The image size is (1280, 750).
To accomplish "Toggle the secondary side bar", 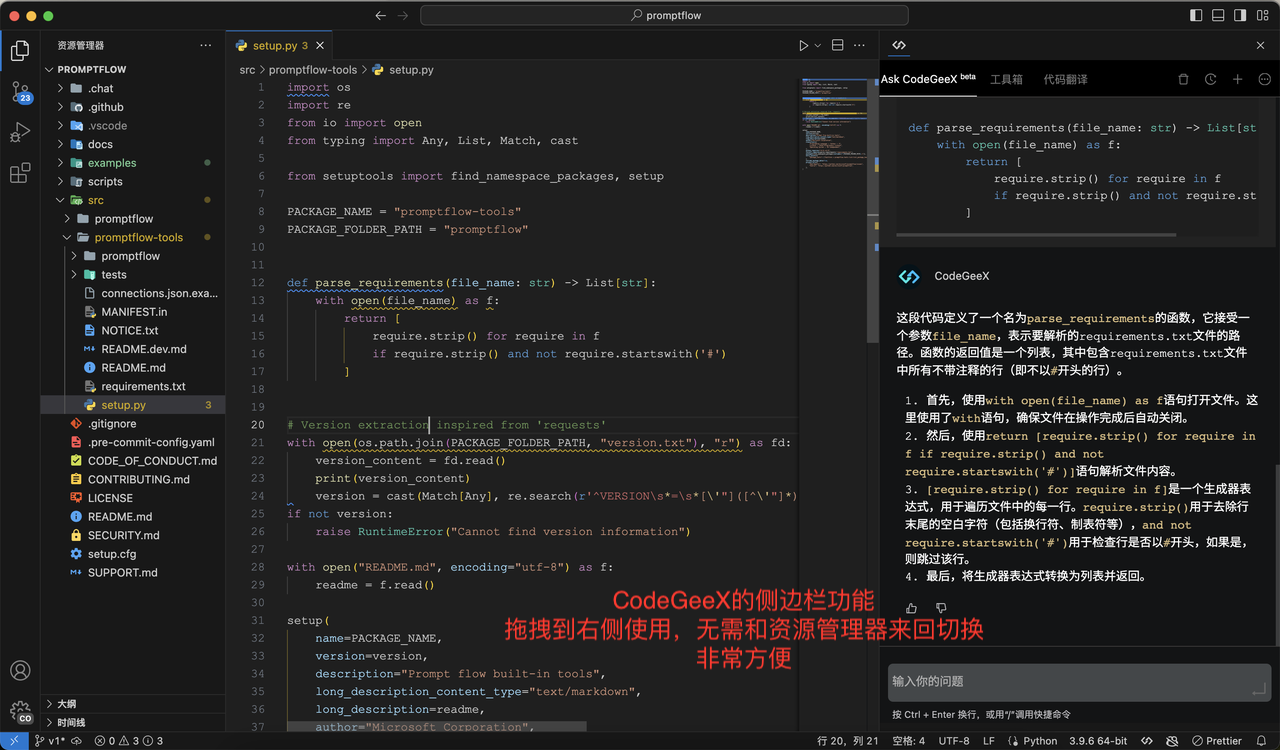I will pos(1242,16).
